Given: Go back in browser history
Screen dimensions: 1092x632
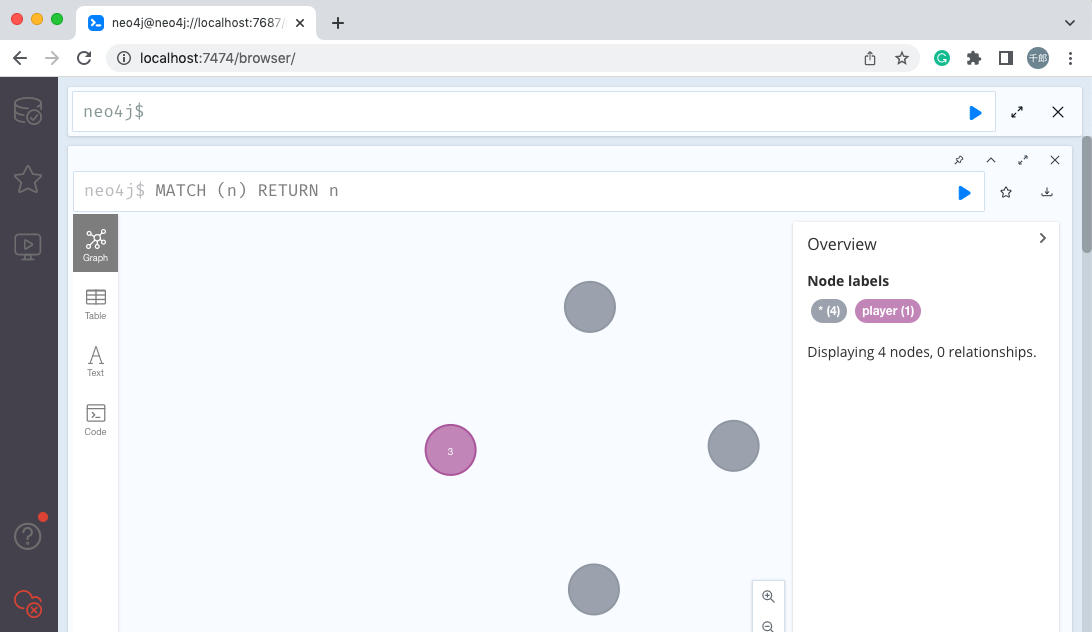Looking at the screenshot, I should (x=20, y=59).
